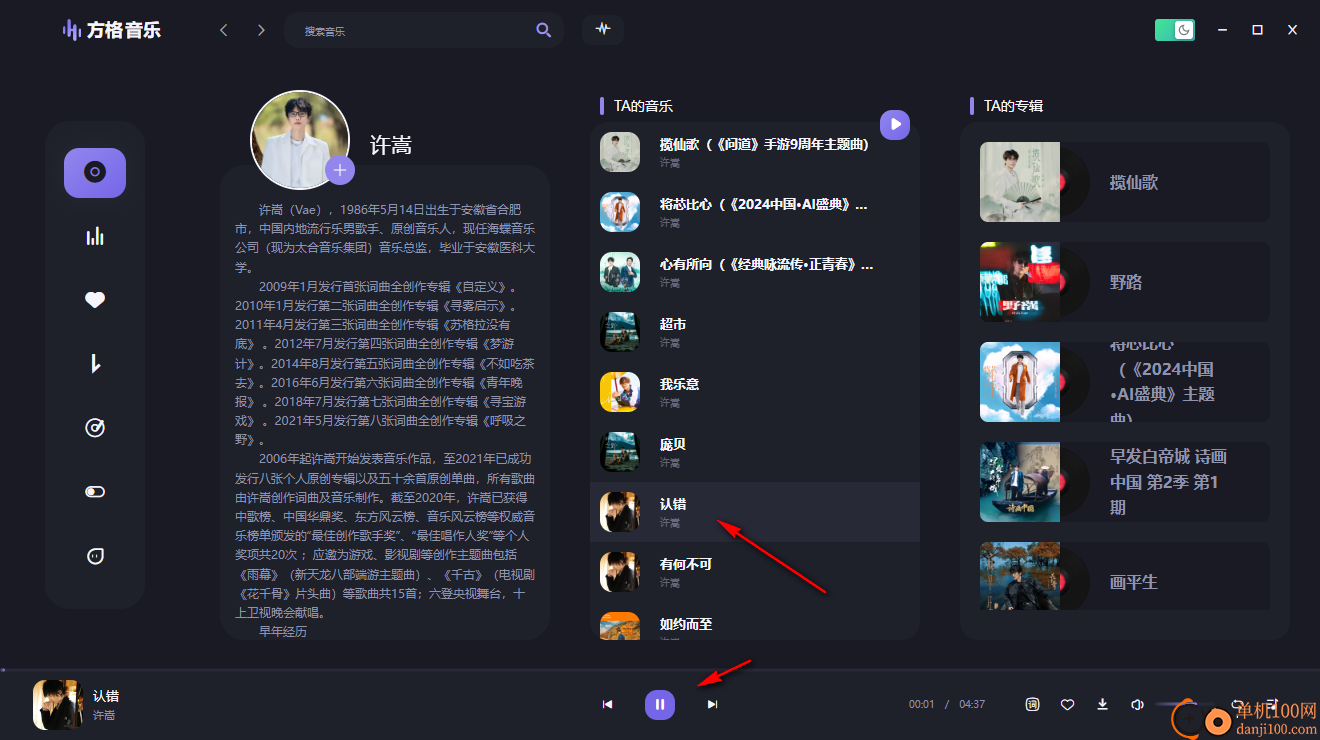
Task: Click the switch-shaped sidebar icon
Action: 95,492
